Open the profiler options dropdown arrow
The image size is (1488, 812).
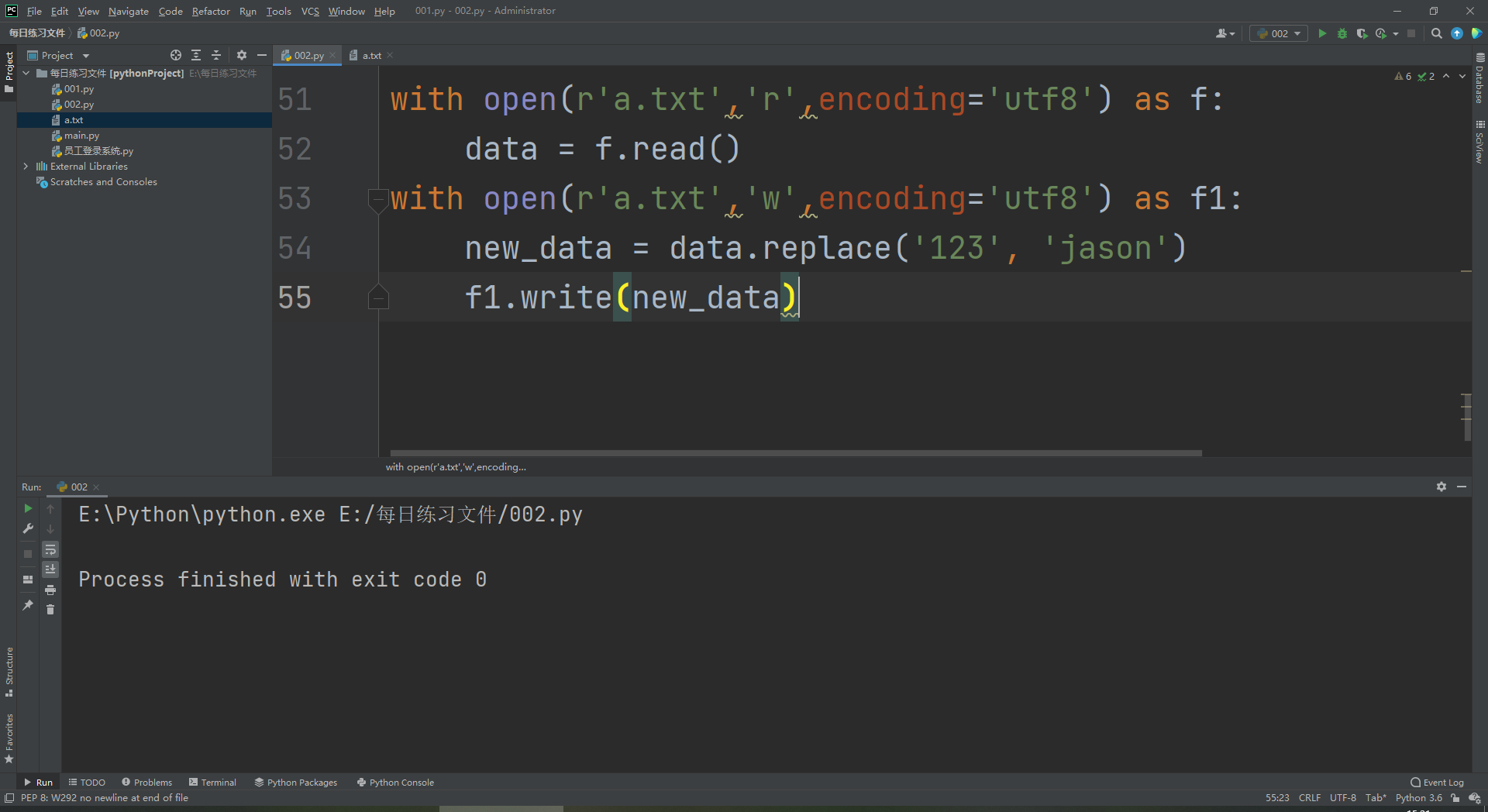pos(1396,33)
